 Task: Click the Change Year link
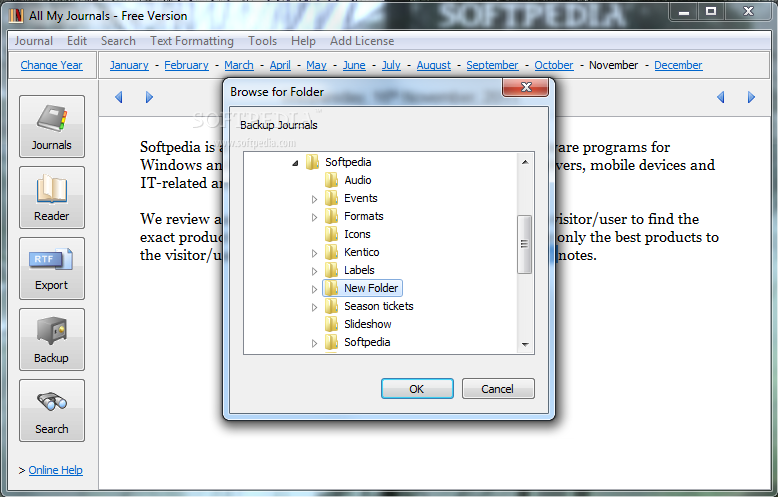52,65
